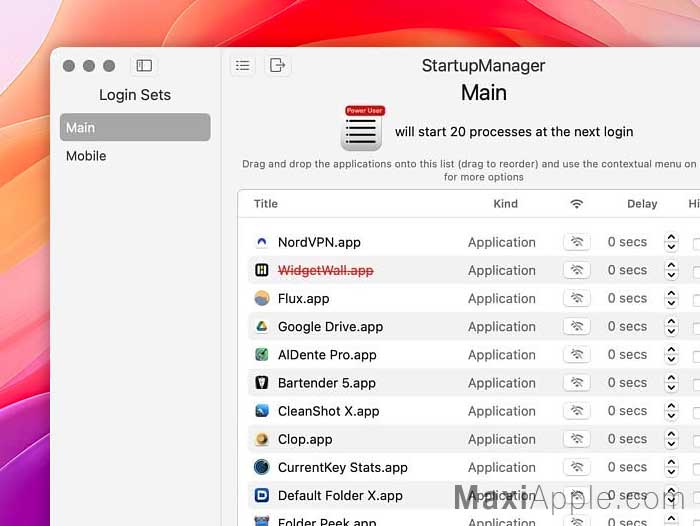Select the Google Drive.app title
This screenshot has width=700, height=526.
coord(330,326)
